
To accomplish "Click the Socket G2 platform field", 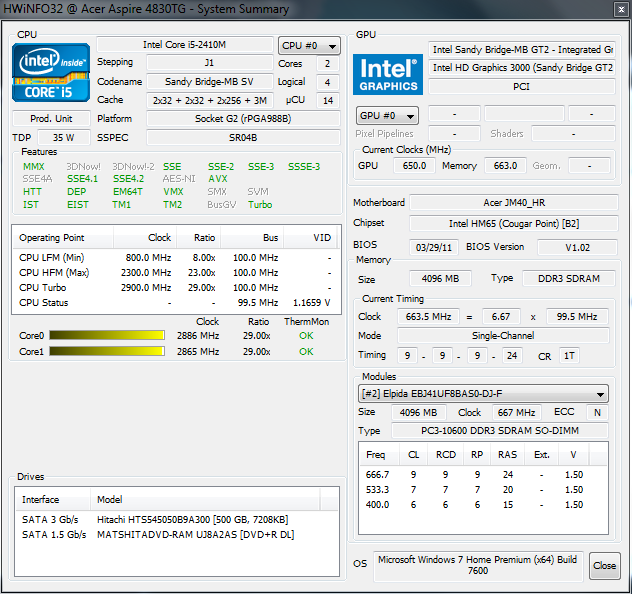I will tap(243, 118).
